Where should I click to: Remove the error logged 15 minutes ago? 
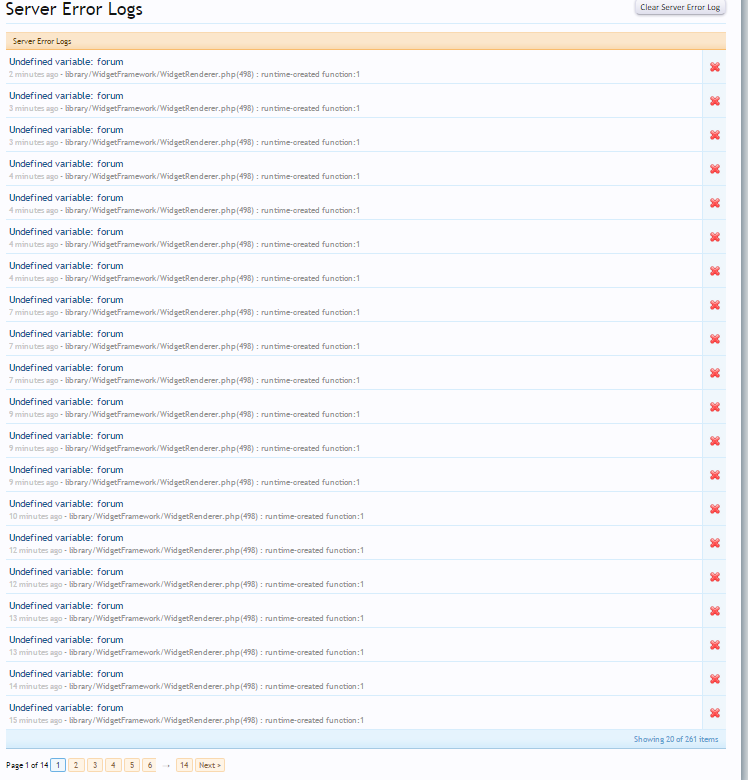[x=714, y=713]
